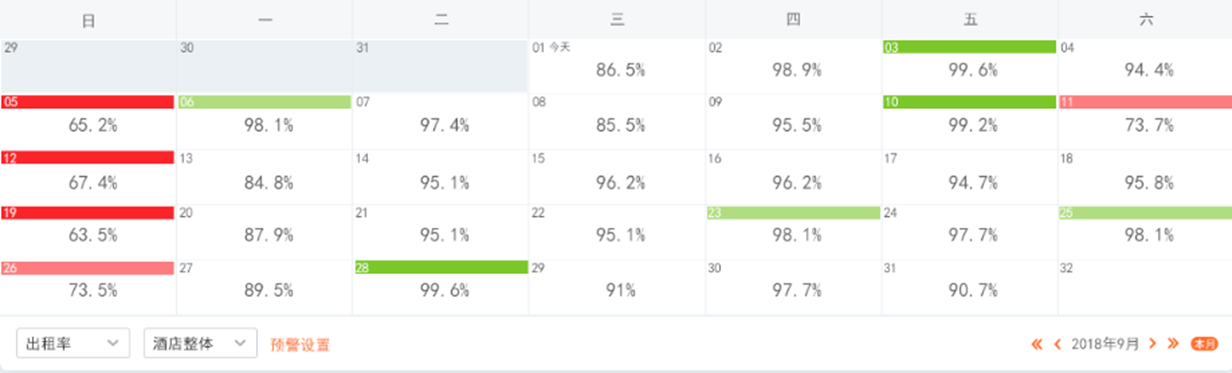This screenshot has width=1232, height=373.
Task: Select the red bar on day 05
Action: coord(88,102)
